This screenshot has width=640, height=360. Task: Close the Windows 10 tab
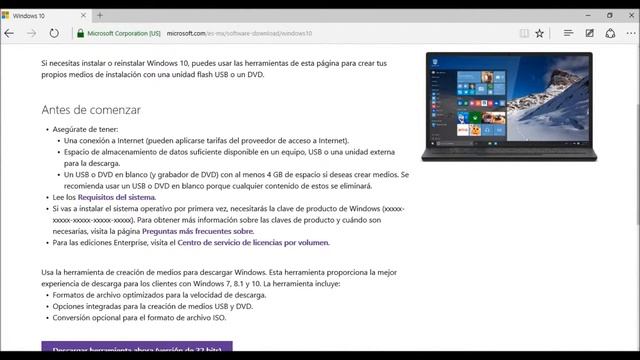[x=83, y=16]
